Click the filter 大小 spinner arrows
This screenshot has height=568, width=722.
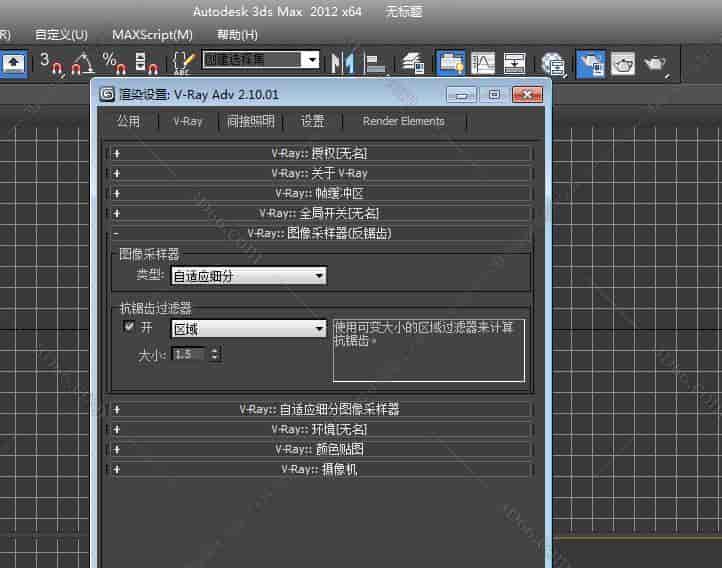tap(215, 354)
